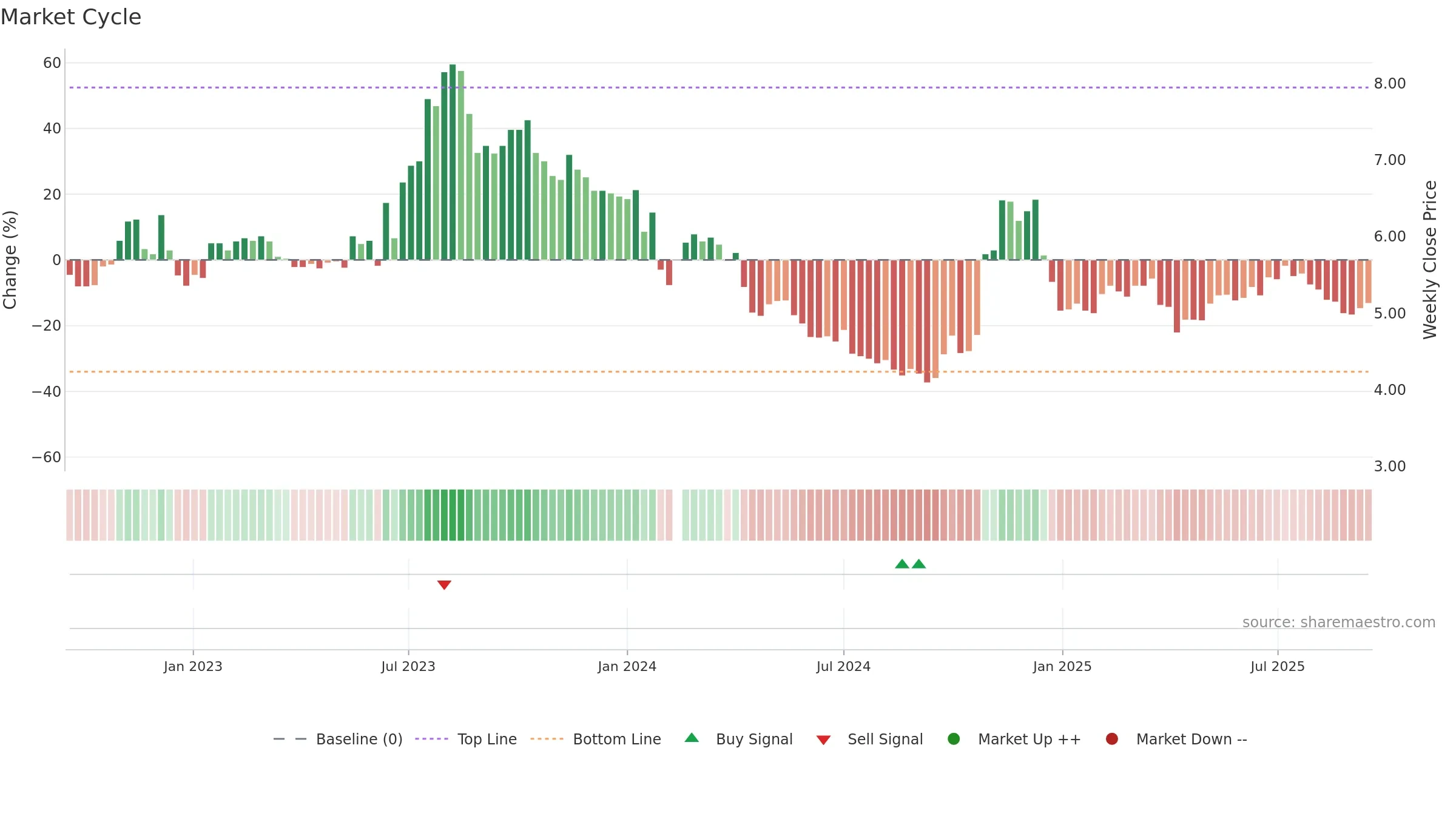1456x819 pixels.
Task: Click the source: sharemaestro.com text
Action: click(x=1339, y=622)
